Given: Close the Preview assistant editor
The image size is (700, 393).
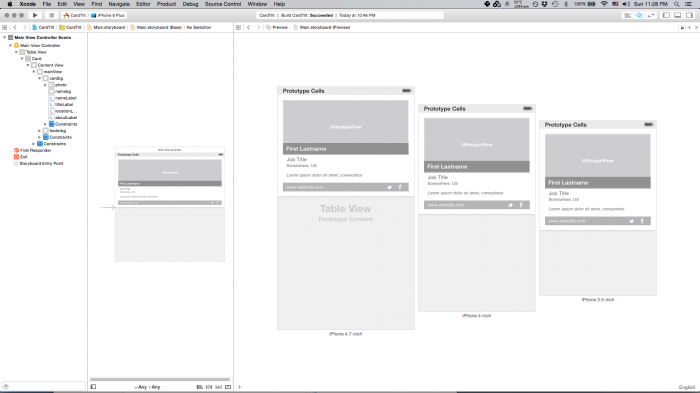Looking at the screenshot, I should pyautogui.click(x=696, y=27).
